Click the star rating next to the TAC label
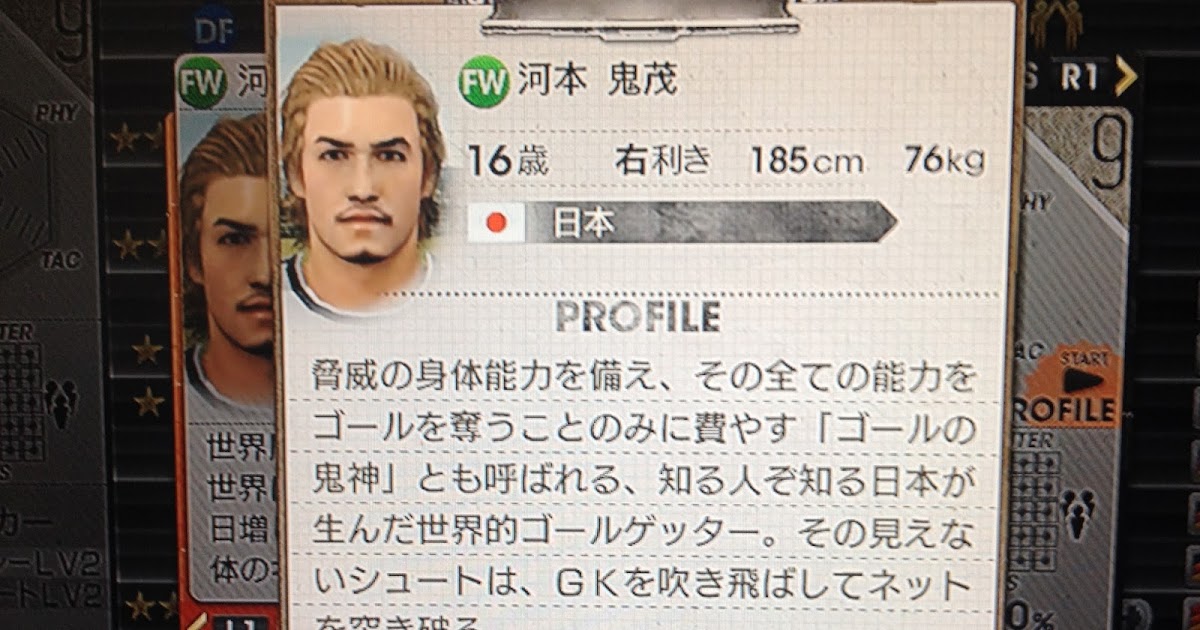Screen dimensions: 1200x630 coord(138,243)
